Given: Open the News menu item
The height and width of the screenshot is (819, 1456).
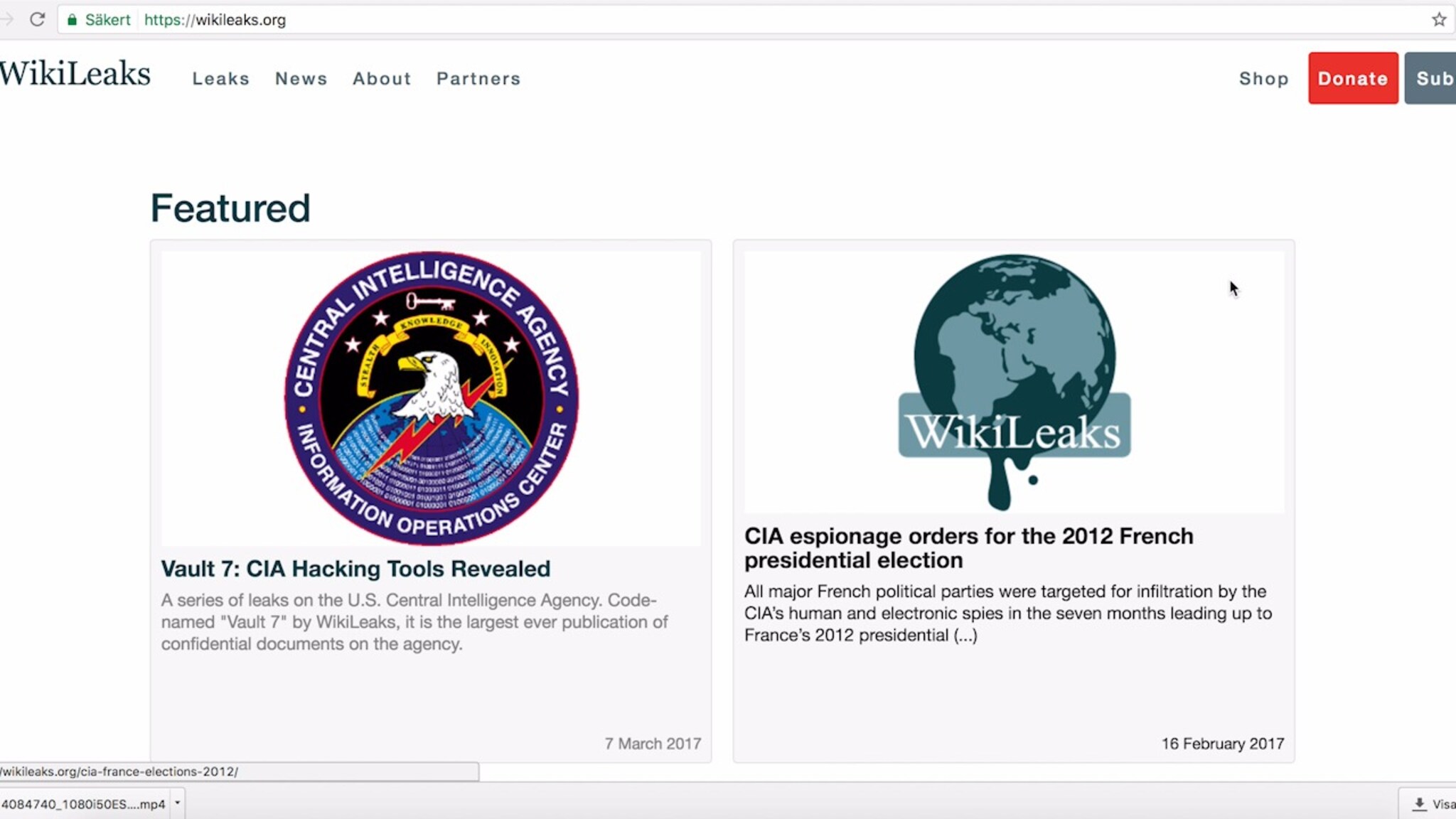Looking at the screenshot, I should (x=301, y=78).
